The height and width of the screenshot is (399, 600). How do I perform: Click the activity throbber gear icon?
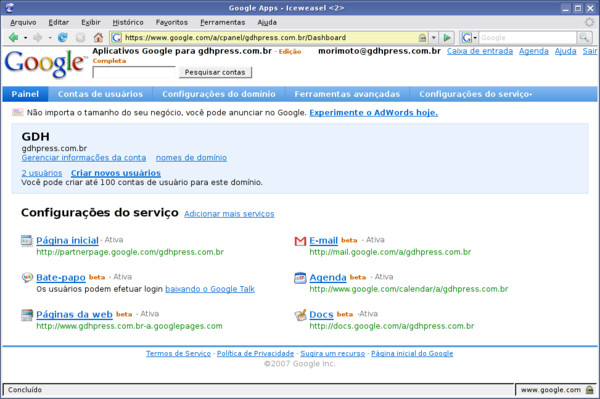coord(590,22)
